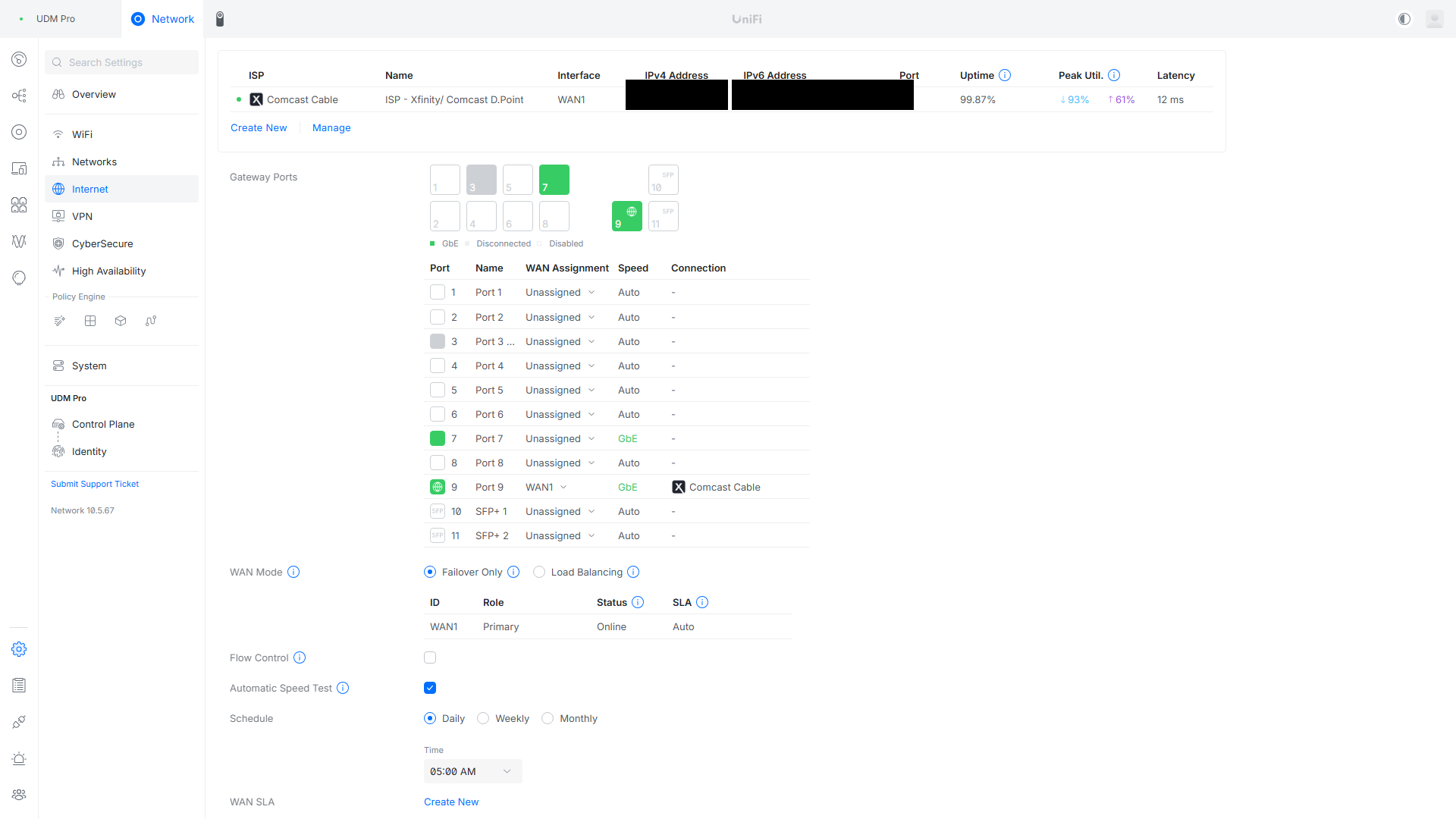Open VPN settings menu item
1456x819 pixels.
(x=121, y=216)
